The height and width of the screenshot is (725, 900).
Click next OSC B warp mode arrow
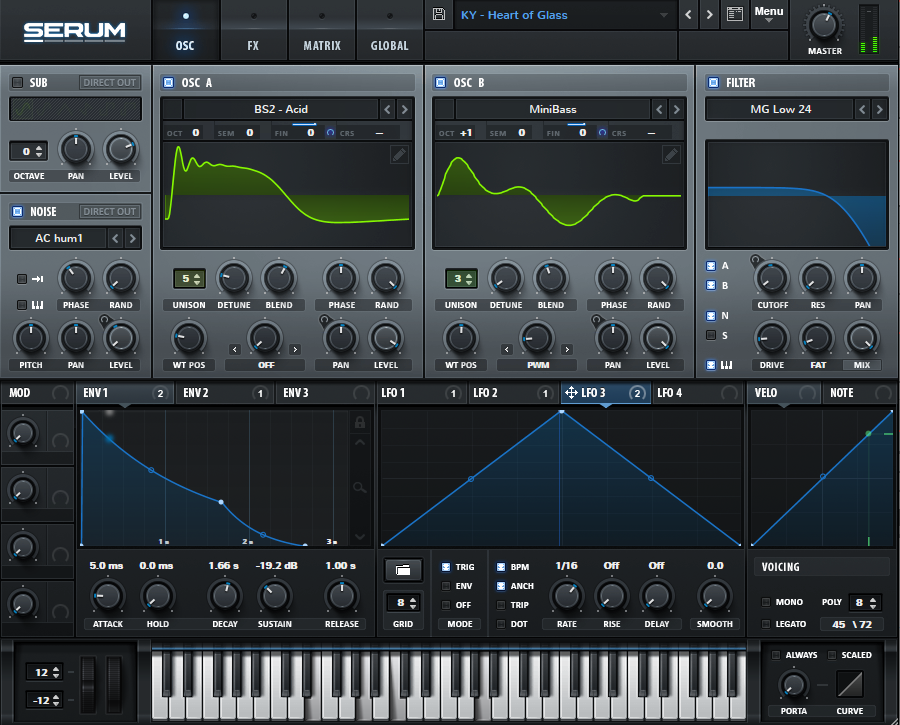point(567,349)
